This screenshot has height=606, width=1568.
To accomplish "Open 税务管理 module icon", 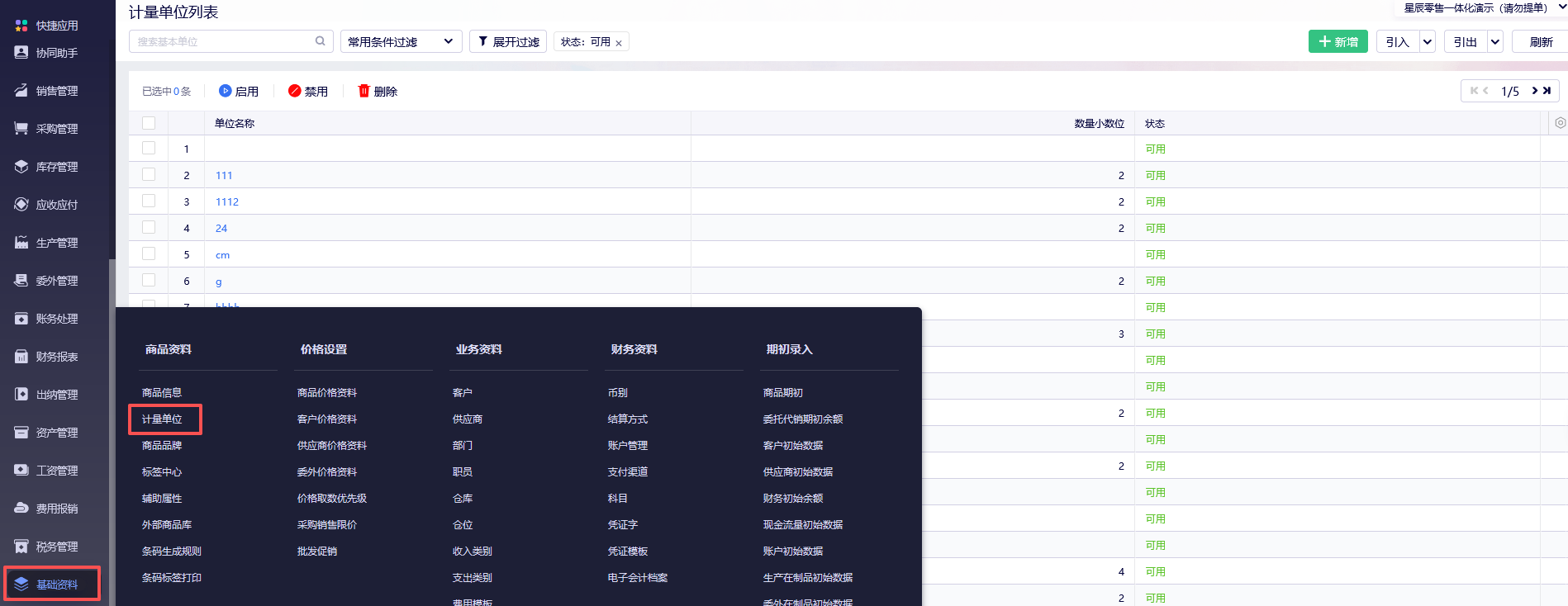I will (21, 546).
